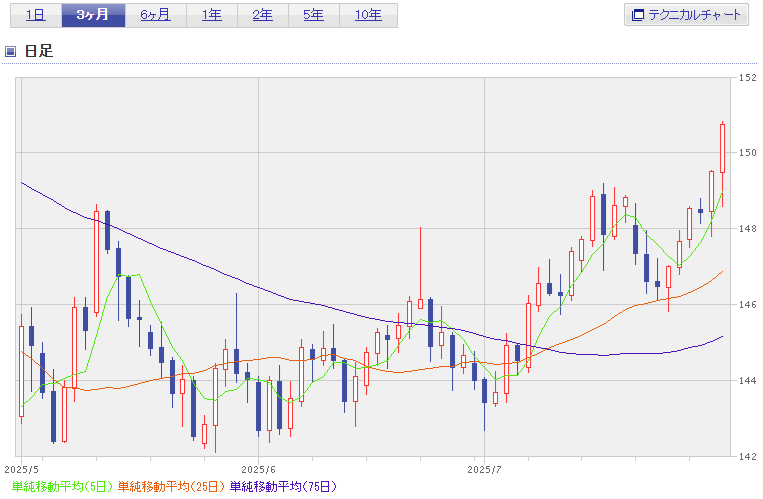Click the 2025/6 axis label

[258, 470]
